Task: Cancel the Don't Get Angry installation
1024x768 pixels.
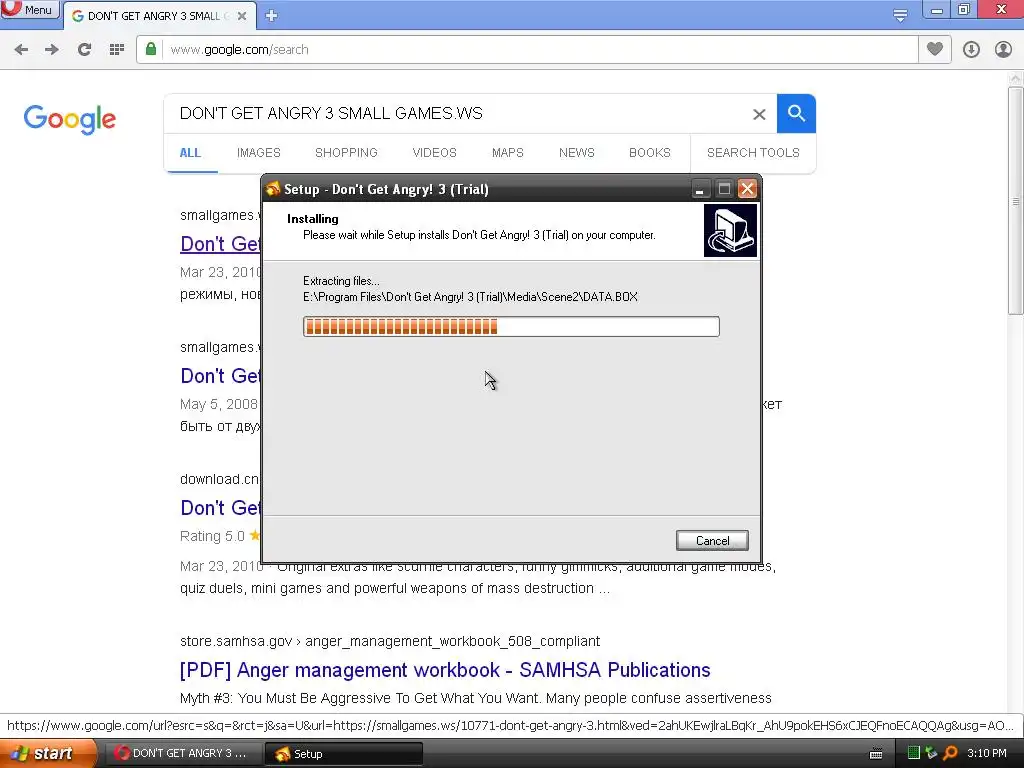Action: click(712, 541)
